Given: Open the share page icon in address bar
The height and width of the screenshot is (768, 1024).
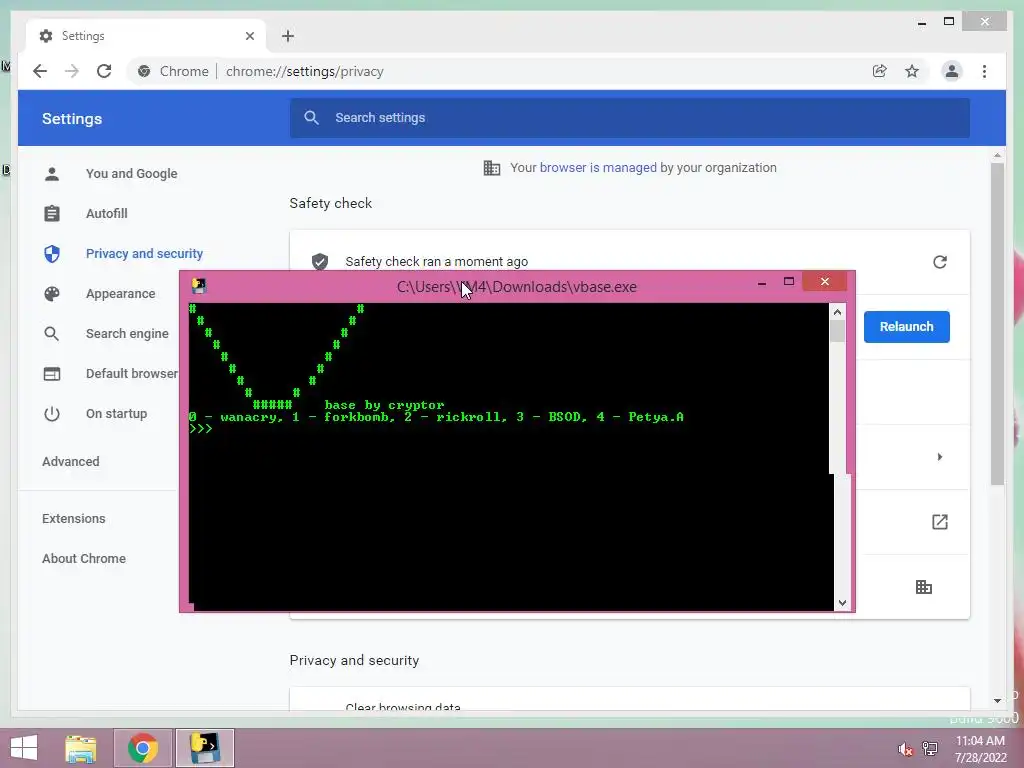Looking at the screenshot, I should coord(880,71).
